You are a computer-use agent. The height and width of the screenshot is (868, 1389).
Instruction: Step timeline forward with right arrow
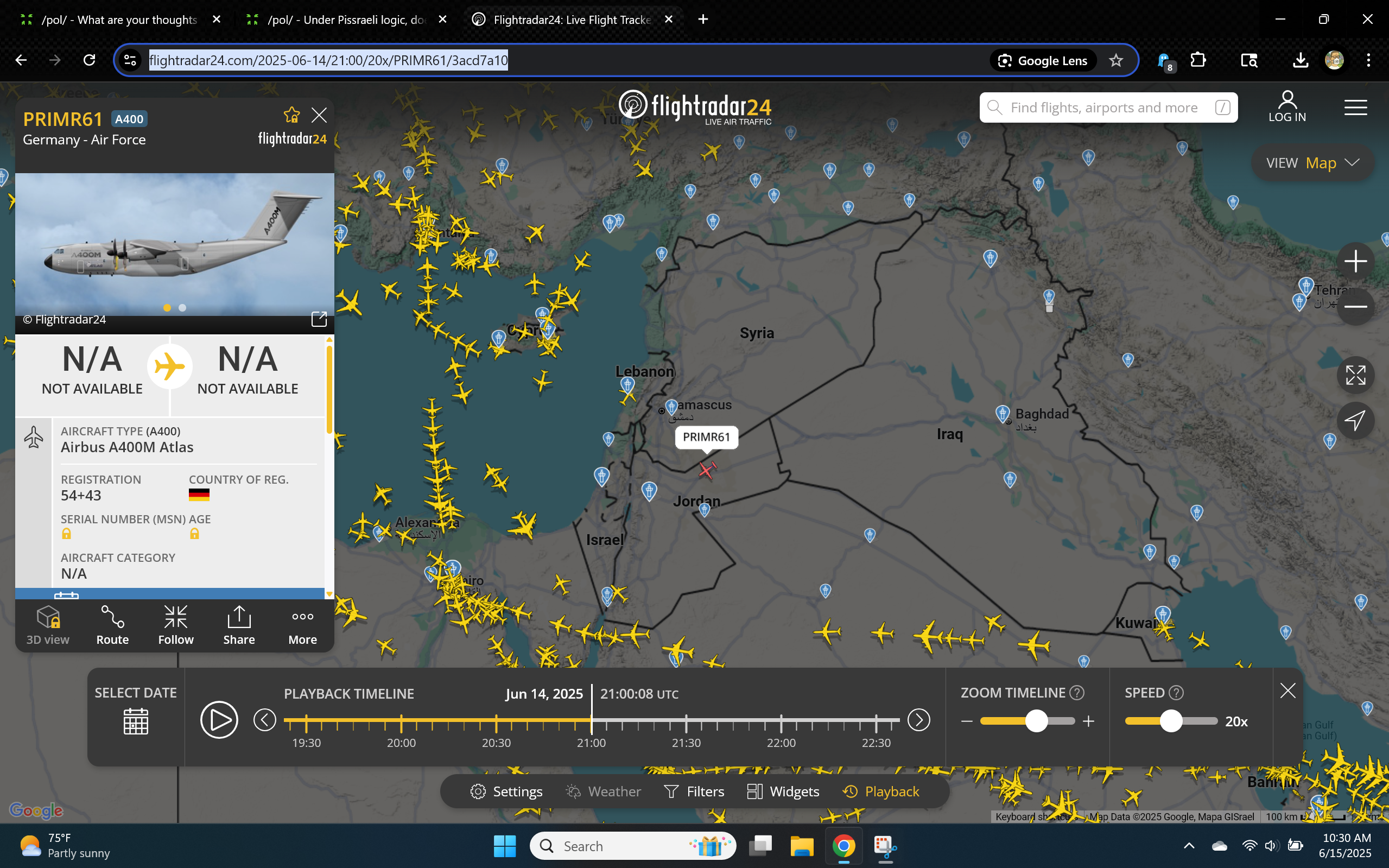[x=918, y=720]
